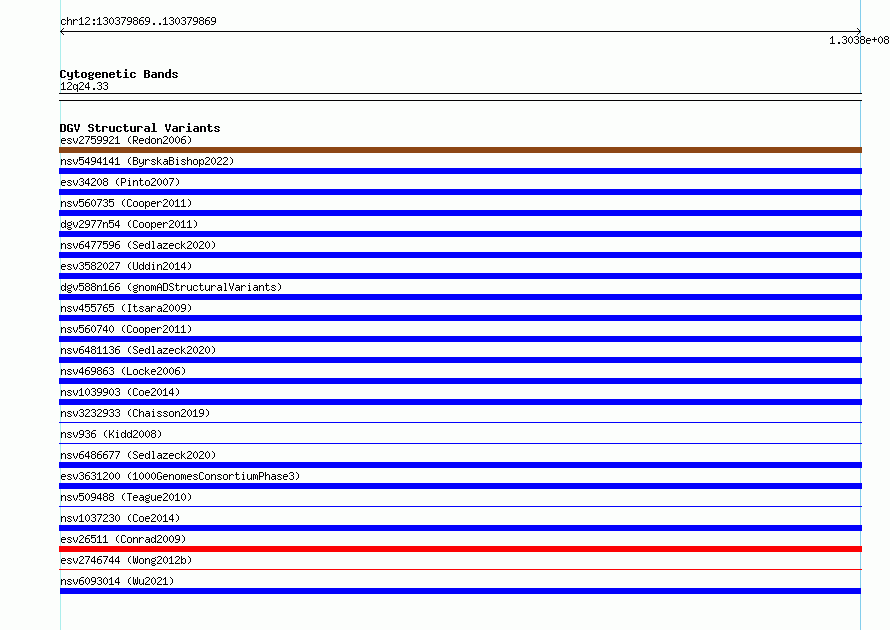The image size is (890, 630).
Task: Select nsv509488 (Teague2010) label
Action: pyautogui.click(x=126, y=497)
